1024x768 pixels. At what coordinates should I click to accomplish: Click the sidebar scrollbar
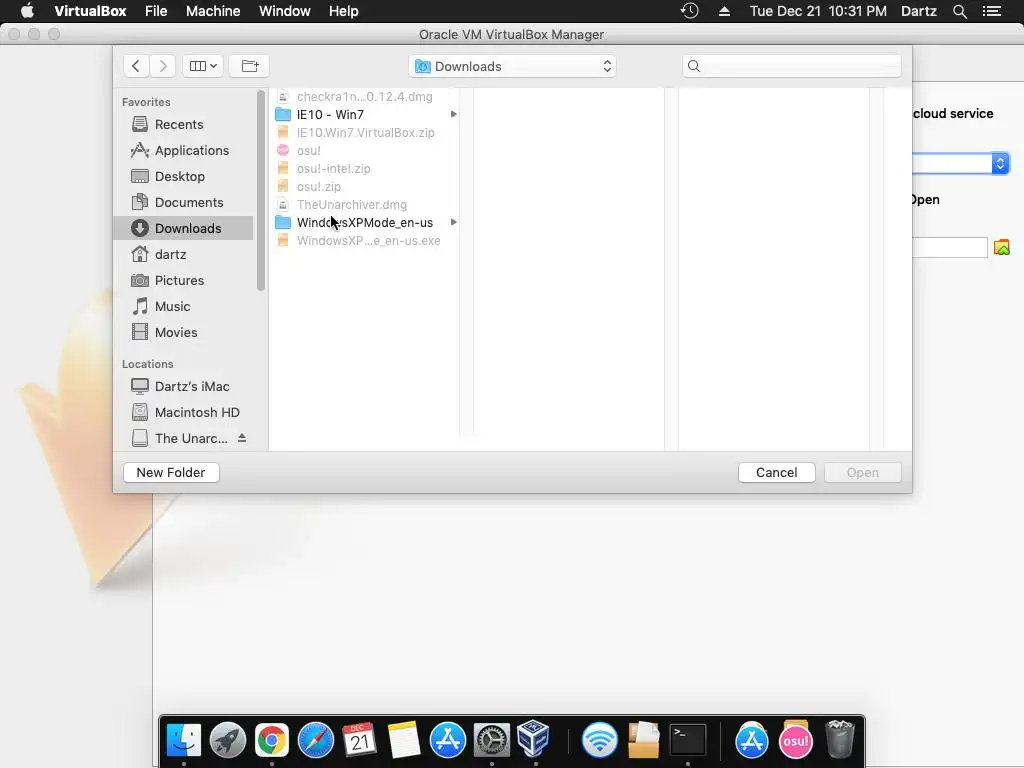point(261,191)
